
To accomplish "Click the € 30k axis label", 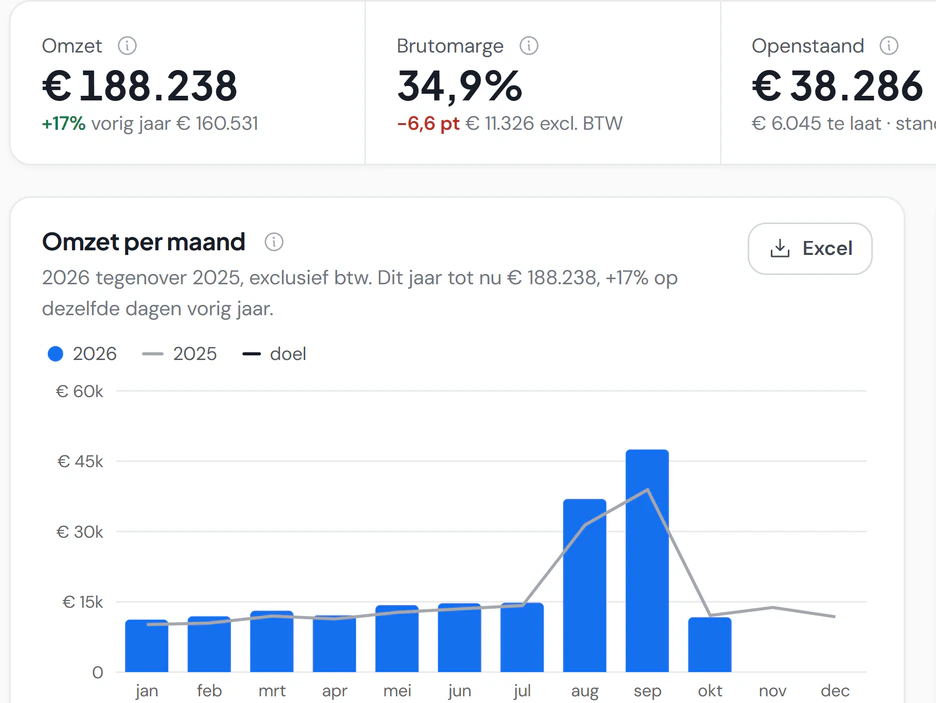I will (x=79, y=532).
